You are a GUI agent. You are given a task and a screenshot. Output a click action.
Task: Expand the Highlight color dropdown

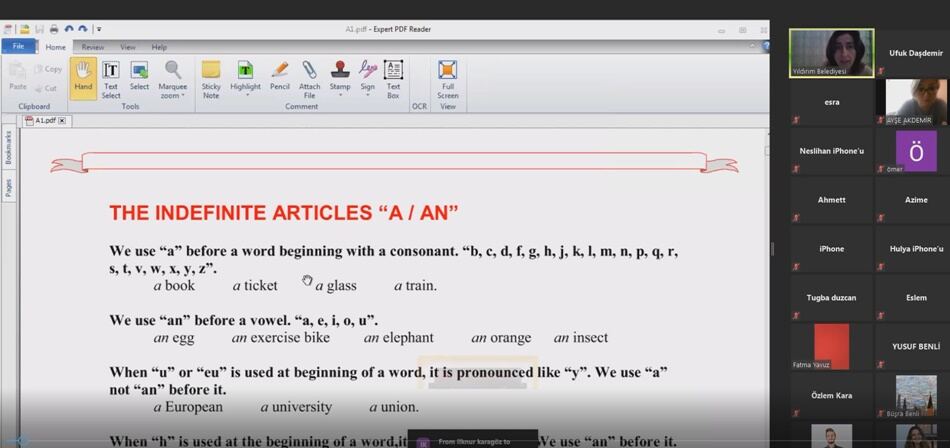point(245,95)
